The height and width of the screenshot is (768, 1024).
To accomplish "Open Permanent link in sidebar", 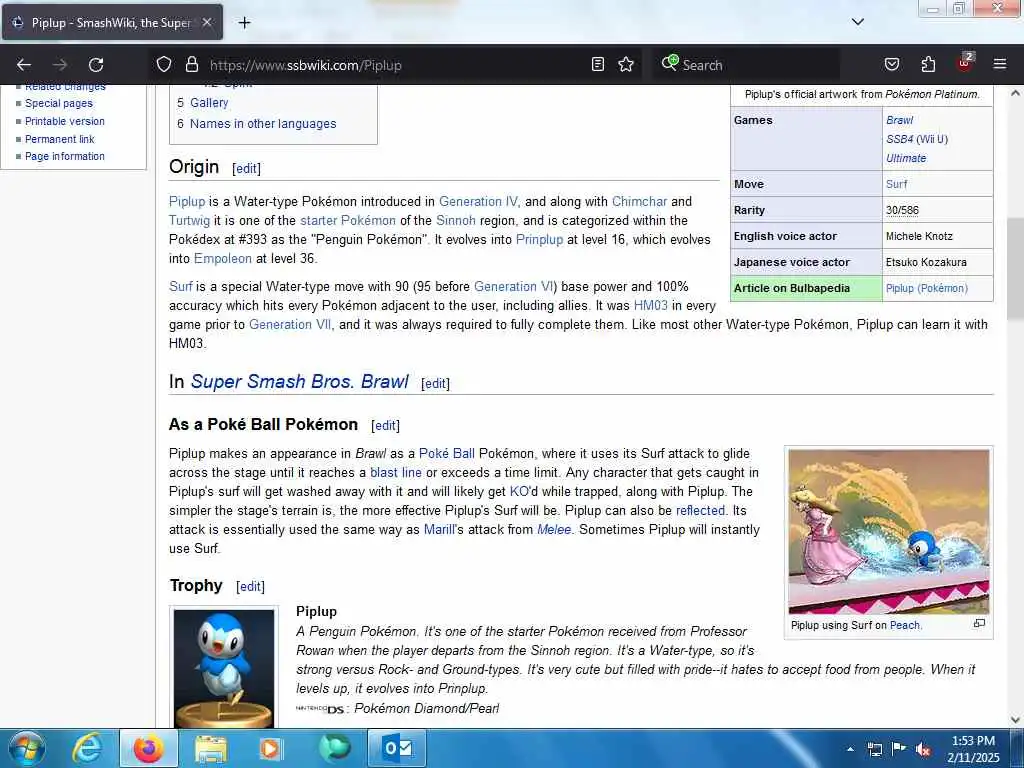I will click(x=59, y=139).
